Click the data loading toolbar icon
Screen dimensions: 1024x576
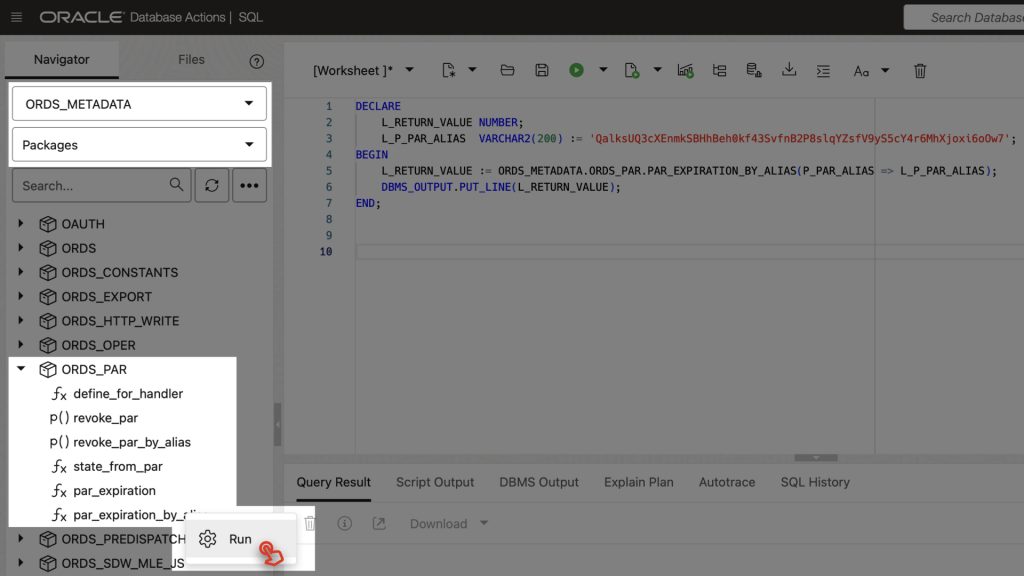click(754, 71)
